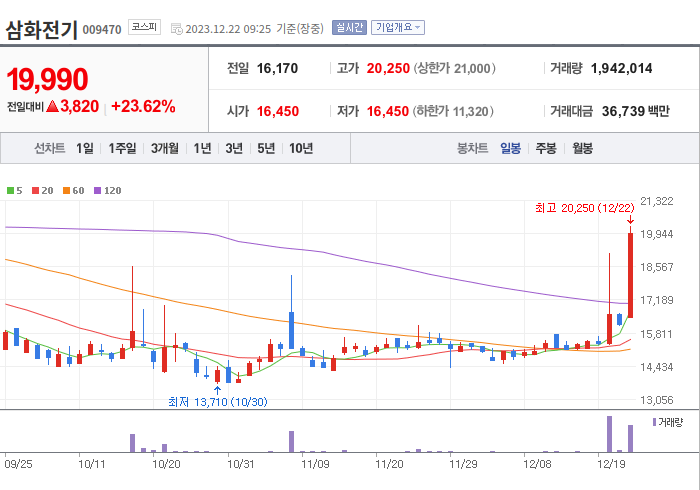700x490 pixels.
Task: Click the stock code 009470
Action: pyautogui.click(x=102, y=30)
